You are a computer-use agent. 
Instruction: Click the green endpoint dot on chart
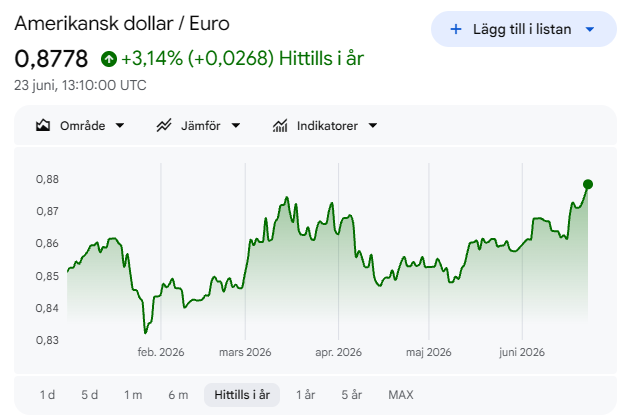pos(588,185)
